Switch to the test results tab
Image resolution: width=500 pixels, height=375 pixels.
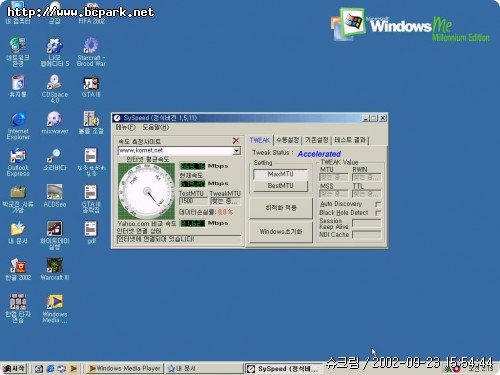(350, 140)
